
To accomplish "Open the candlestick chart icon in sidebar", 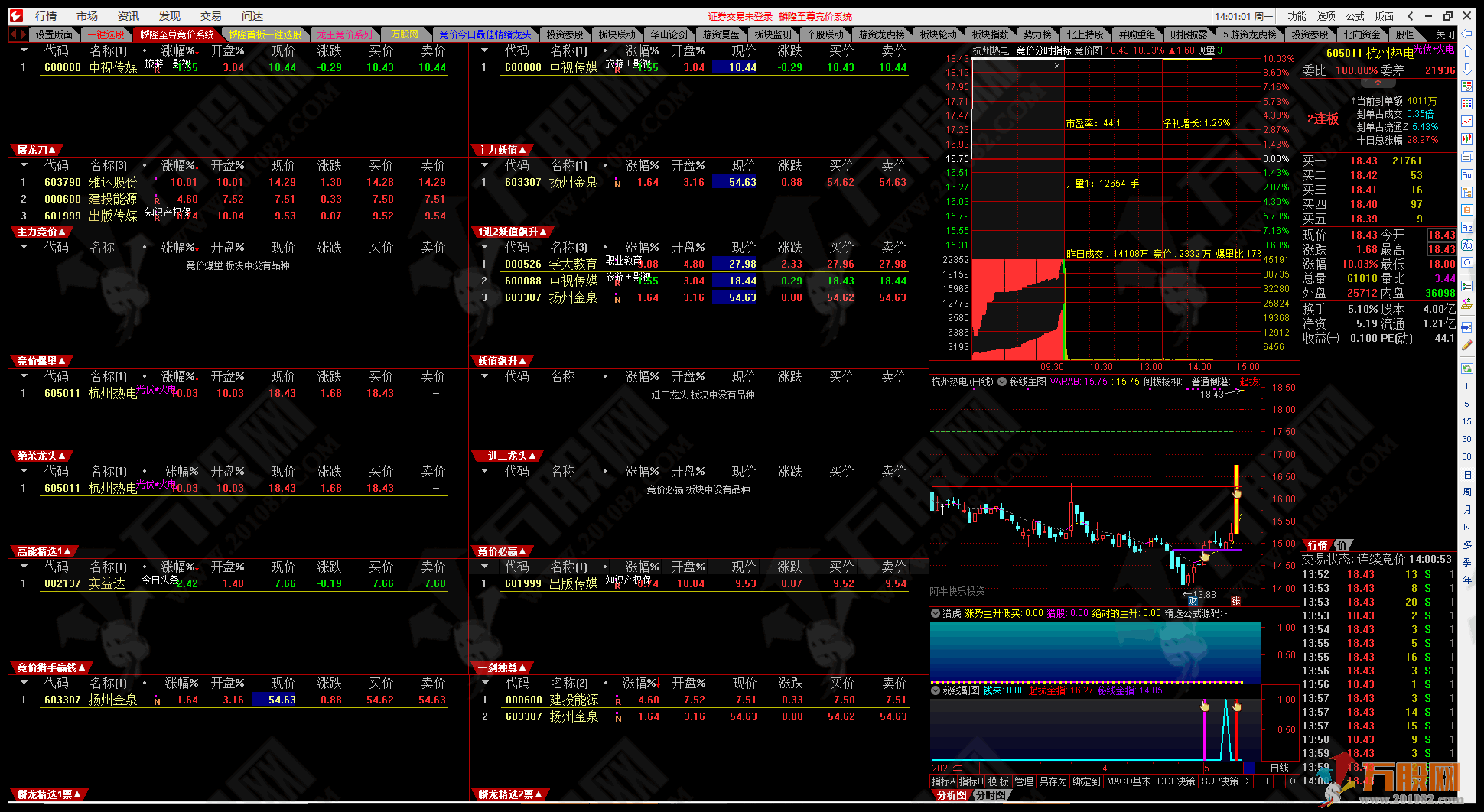I will [1466, 139].
